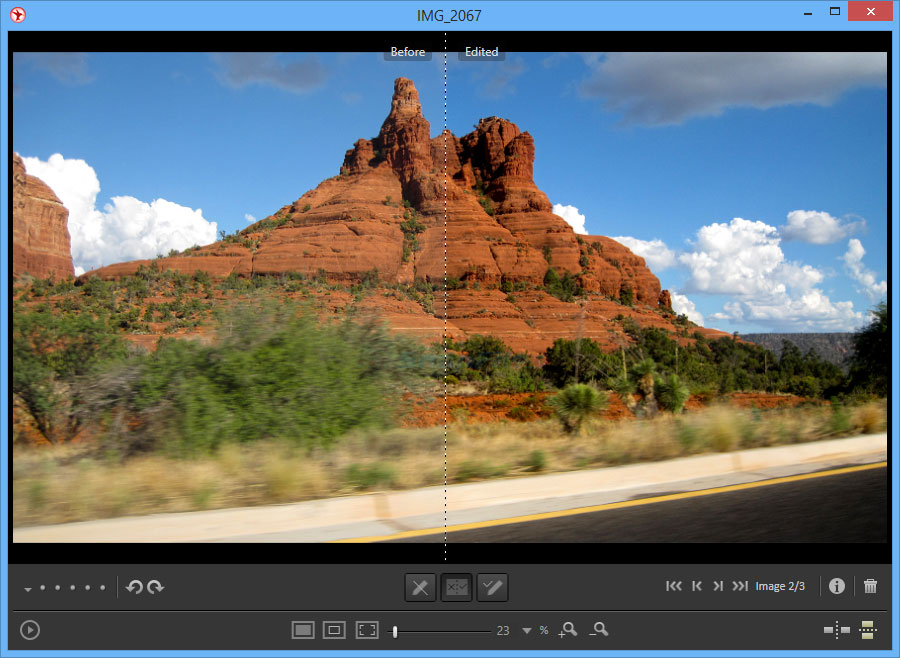Select the partial-accept edits button
Image resolution: width=900 pixels, height=658 pixels.
click(x=456, y=587)
